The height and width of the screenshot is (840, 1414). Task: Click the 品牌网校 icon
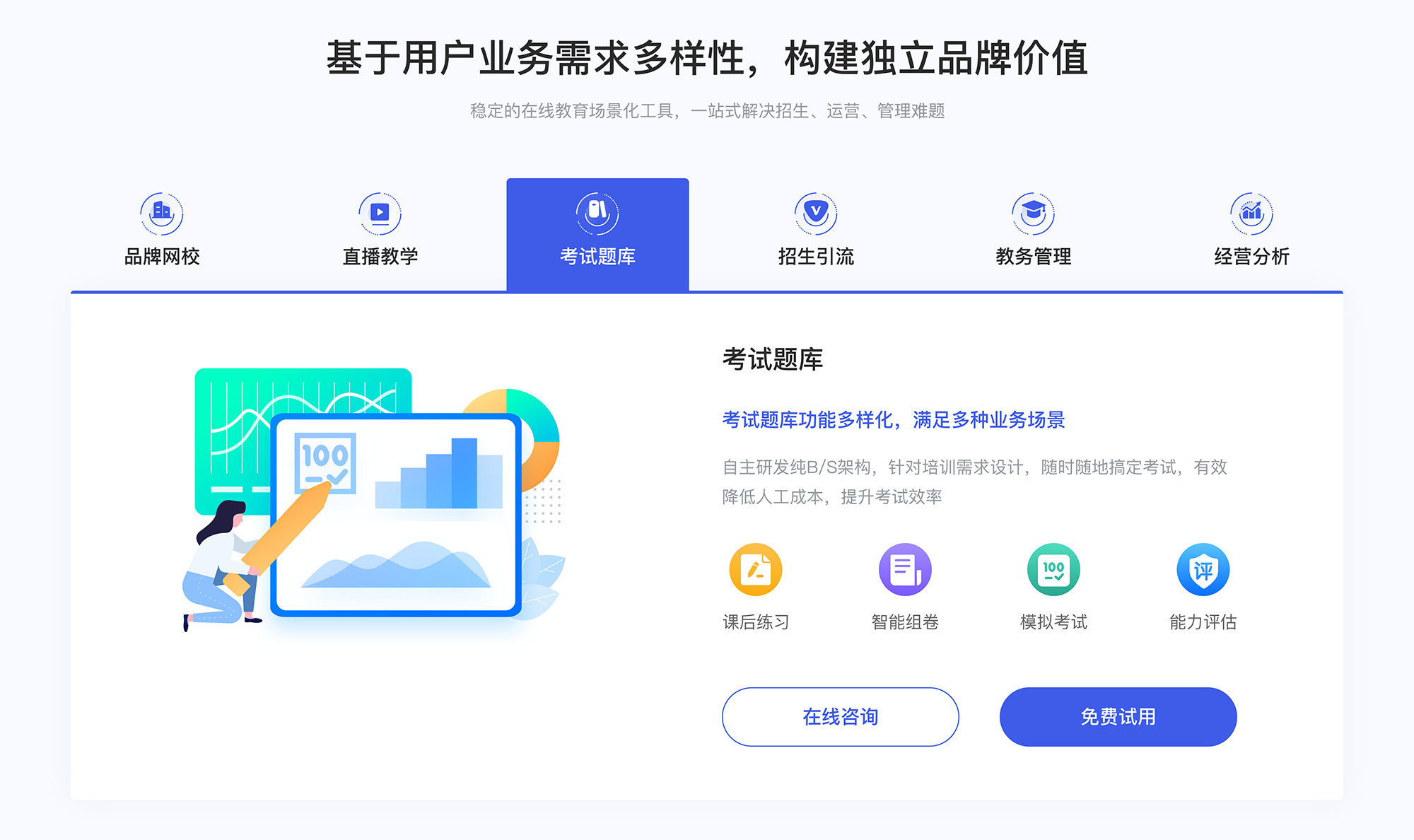coord(160,210)
